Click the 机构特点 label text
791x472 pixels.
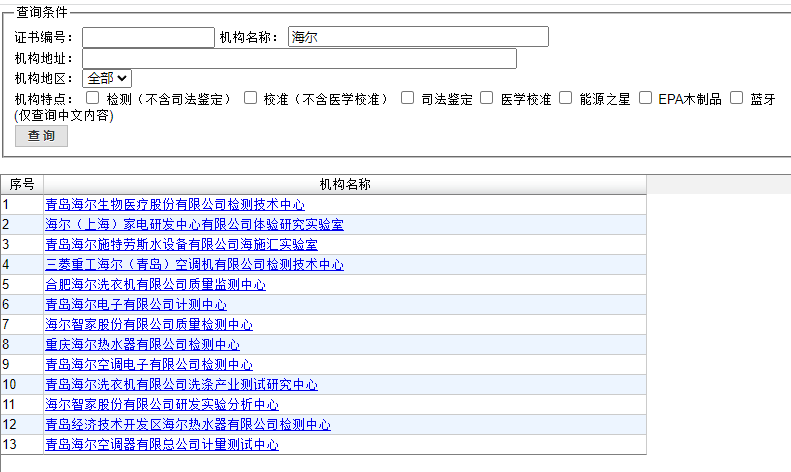click(43, 99)
